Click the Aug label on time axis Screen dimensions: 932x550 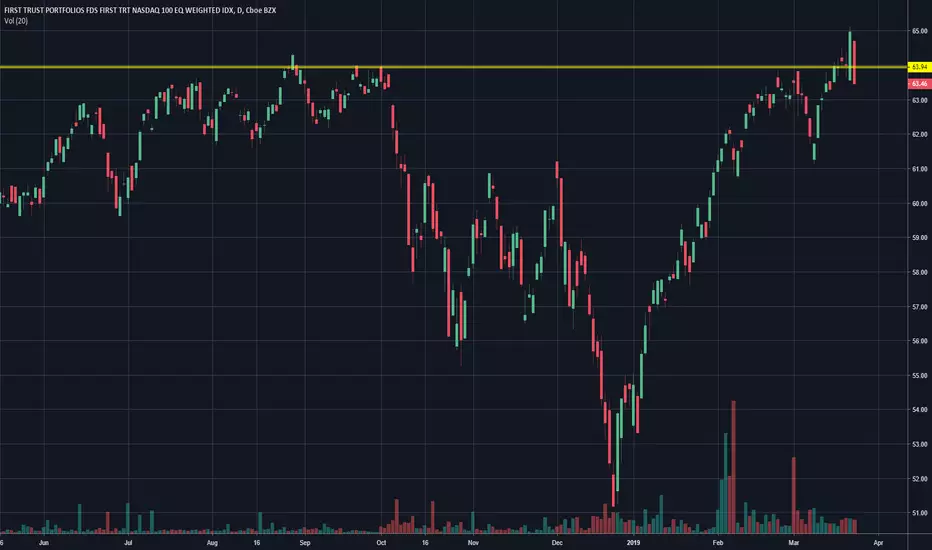212,543
